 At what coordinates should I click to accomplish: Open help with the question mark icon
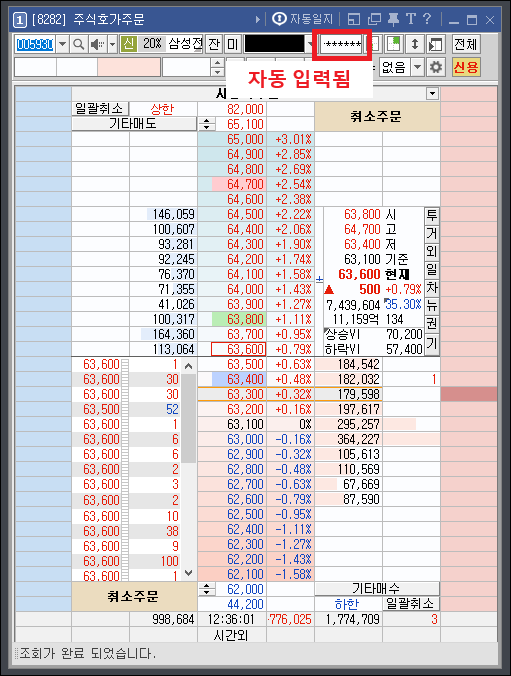(x=427, y=19)
